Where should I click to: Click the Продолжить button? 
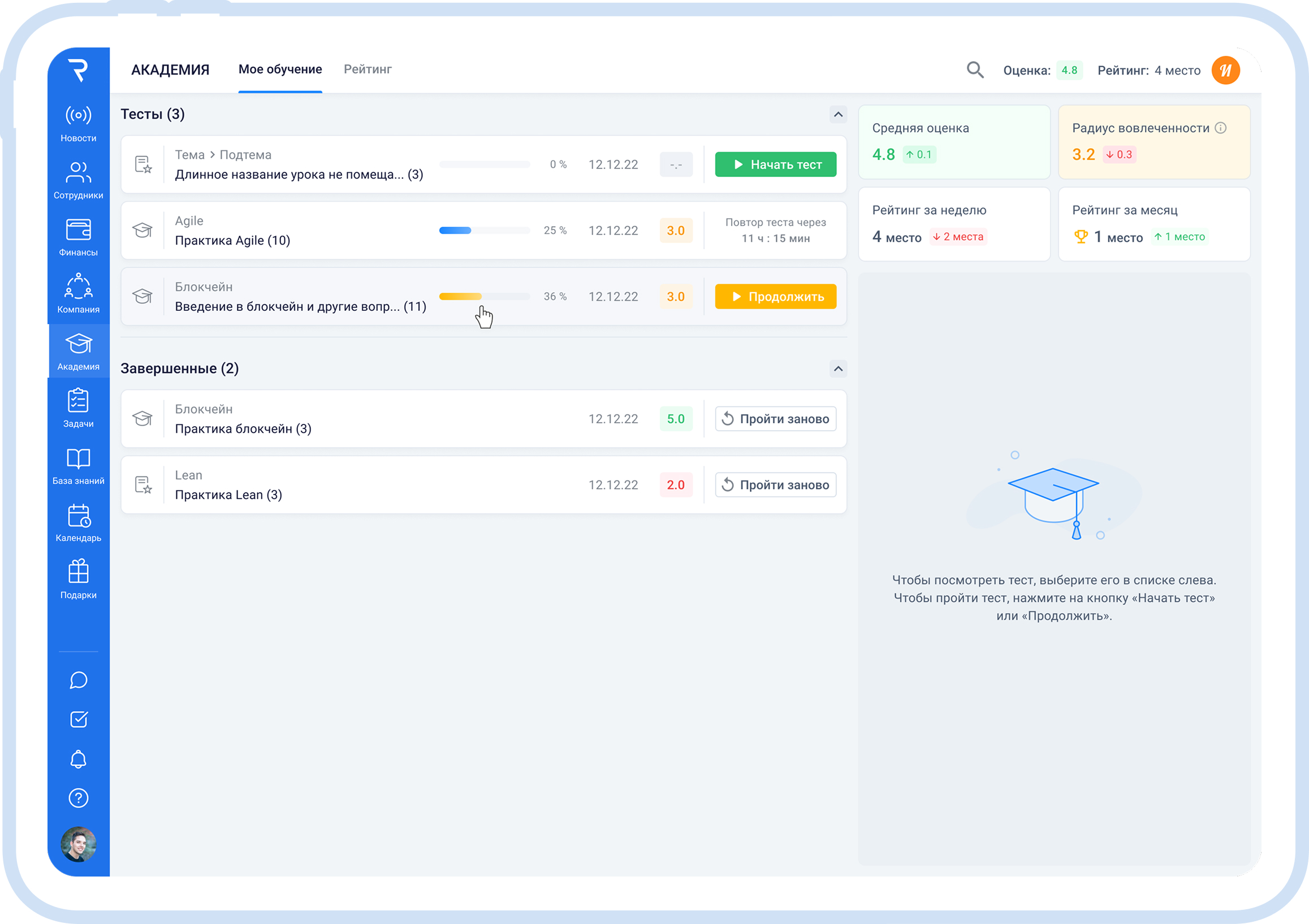[775, 297]
